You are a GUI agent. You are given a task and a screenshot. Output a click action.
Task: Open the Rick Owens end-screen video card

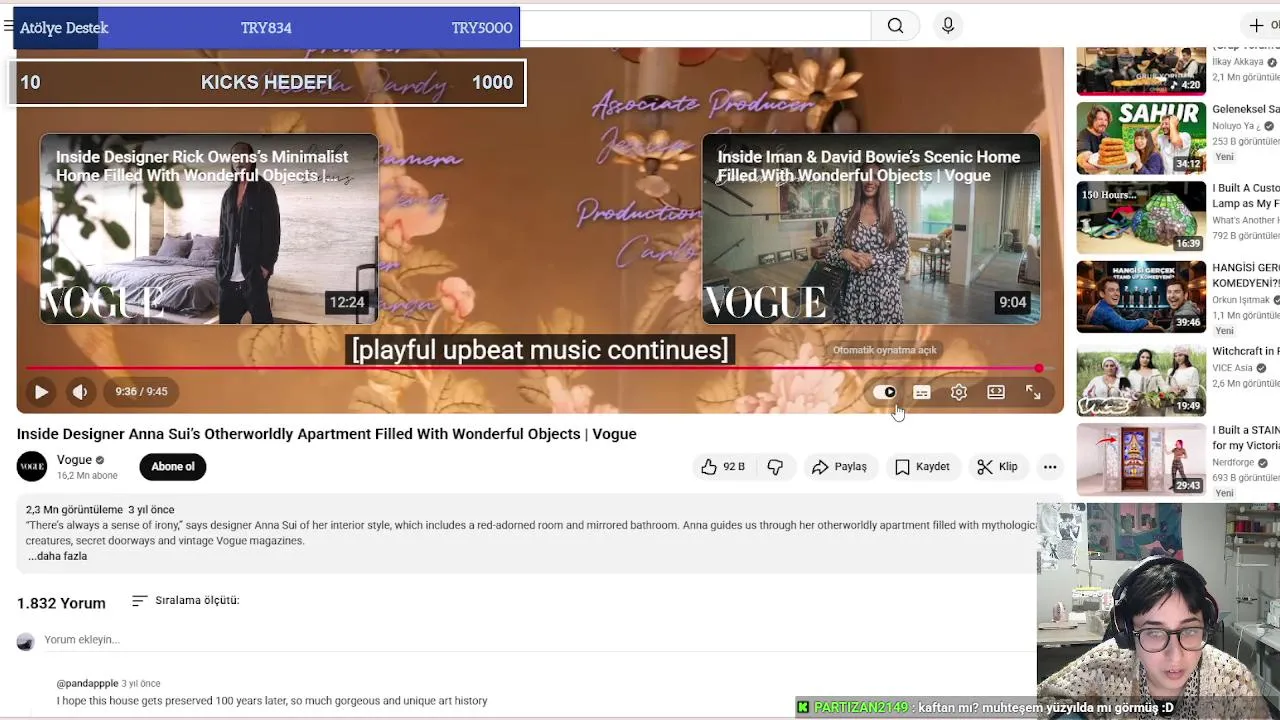(209, 229)
